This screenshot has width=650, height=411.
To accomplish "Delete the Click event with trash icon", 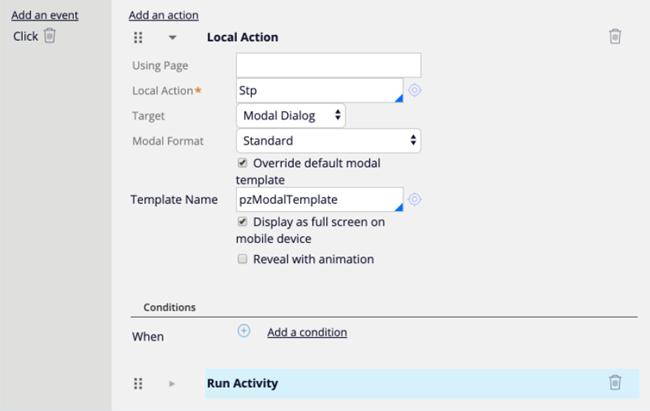I will point(50,36).
